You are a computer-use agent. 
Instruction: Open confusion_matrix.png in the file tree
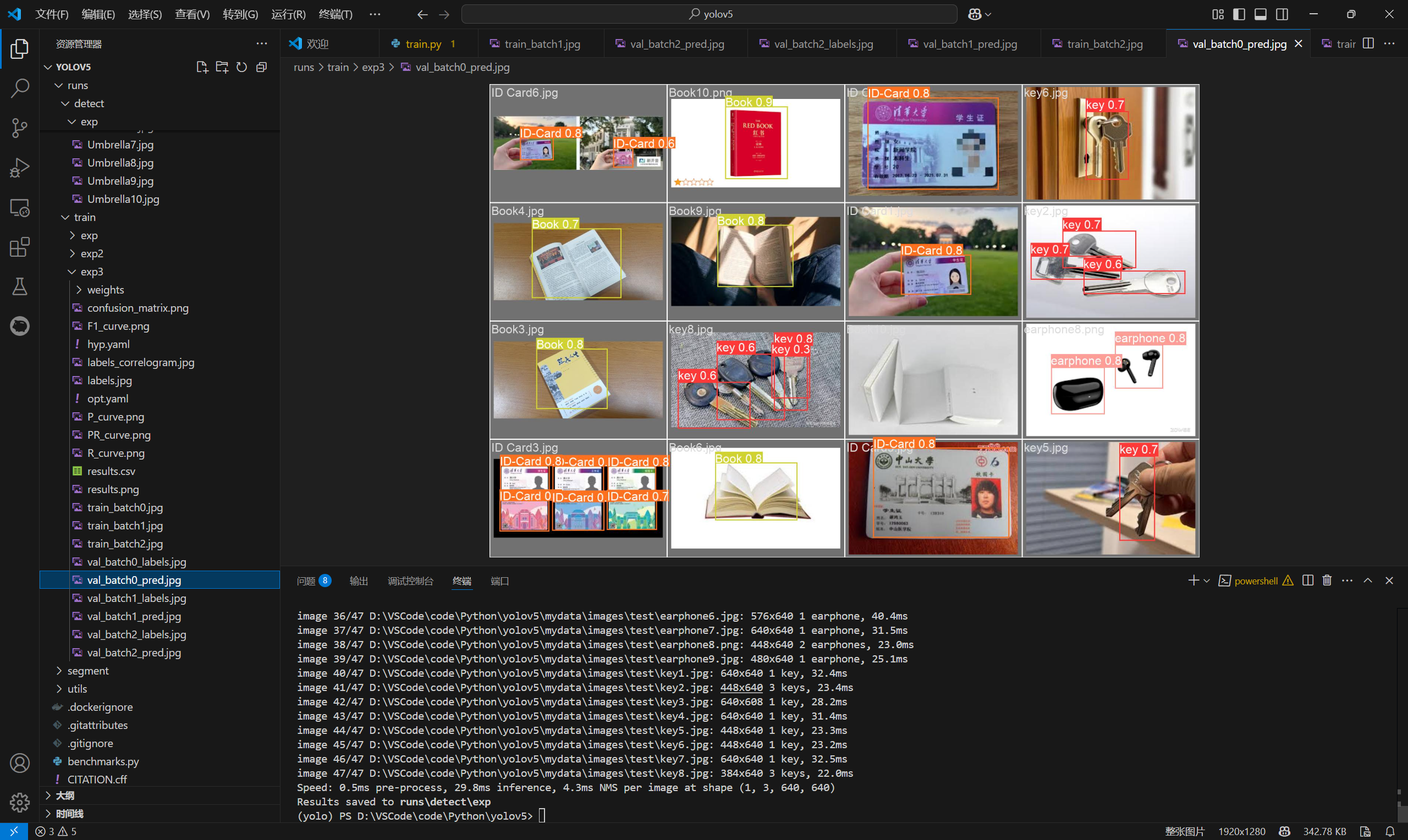pos(137,308)
